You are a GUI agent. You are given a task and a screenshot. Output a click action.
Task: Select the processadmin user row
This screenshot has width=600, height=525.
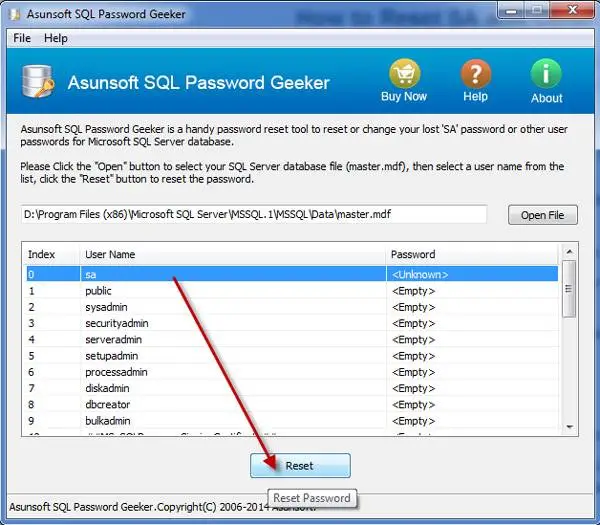(x=292, y=372)
